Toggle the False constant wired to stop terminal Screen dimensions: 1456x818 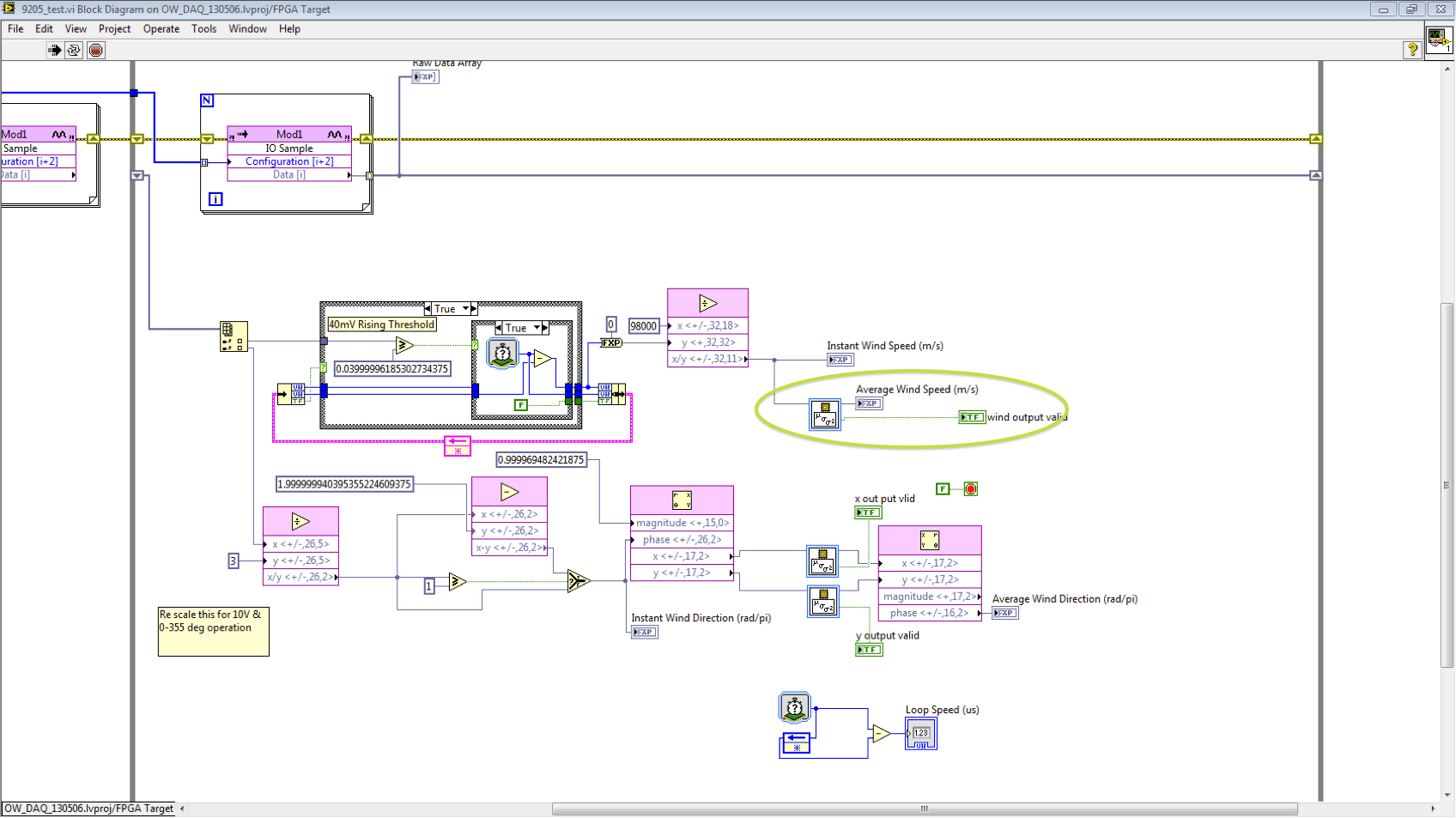[943, 489]
